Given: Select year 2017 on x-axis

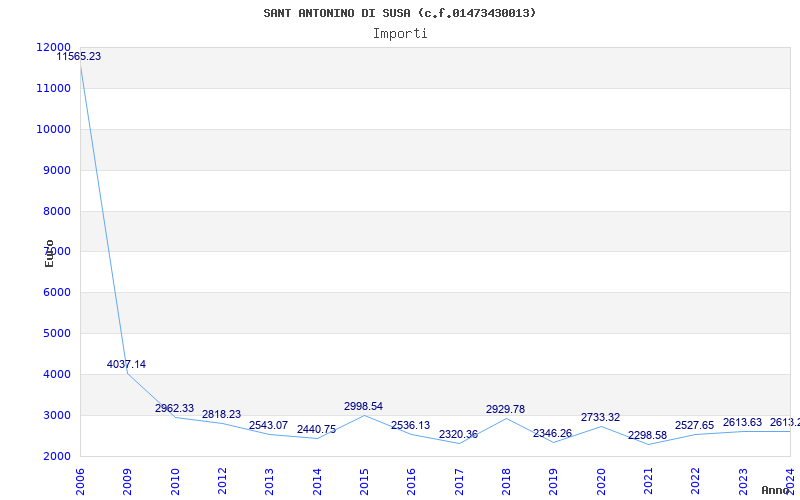Looking at the screenshot, I should [459, 482].
